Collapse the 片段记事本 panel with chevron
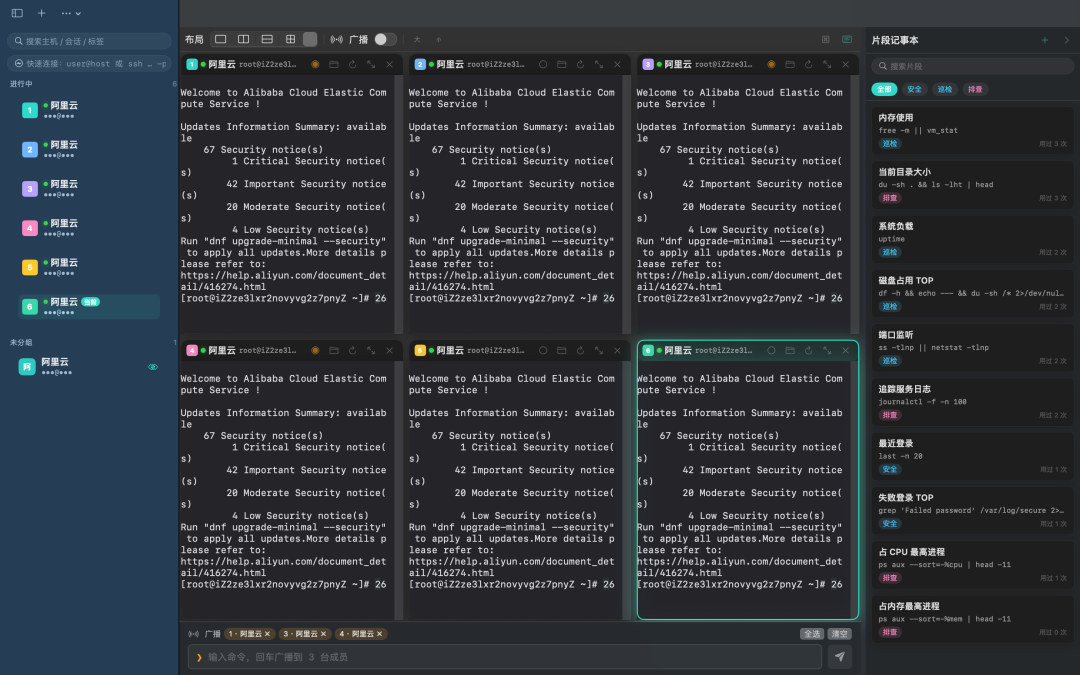 click(x=1066, y=40)
